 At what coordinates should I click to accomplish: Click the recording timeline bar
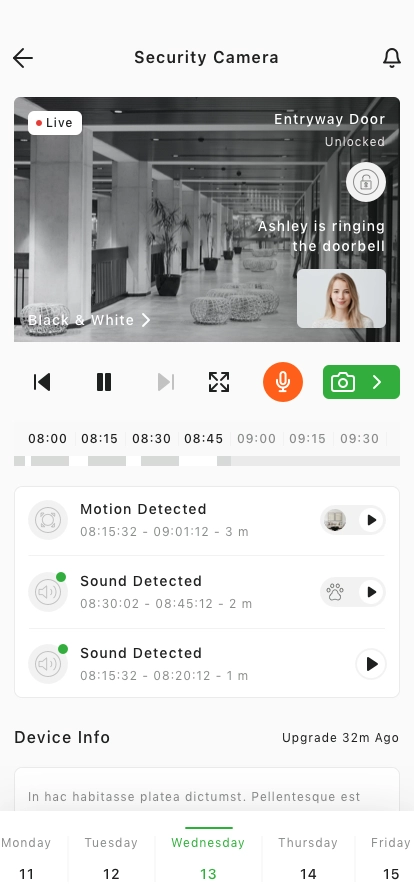pos(207,461)
